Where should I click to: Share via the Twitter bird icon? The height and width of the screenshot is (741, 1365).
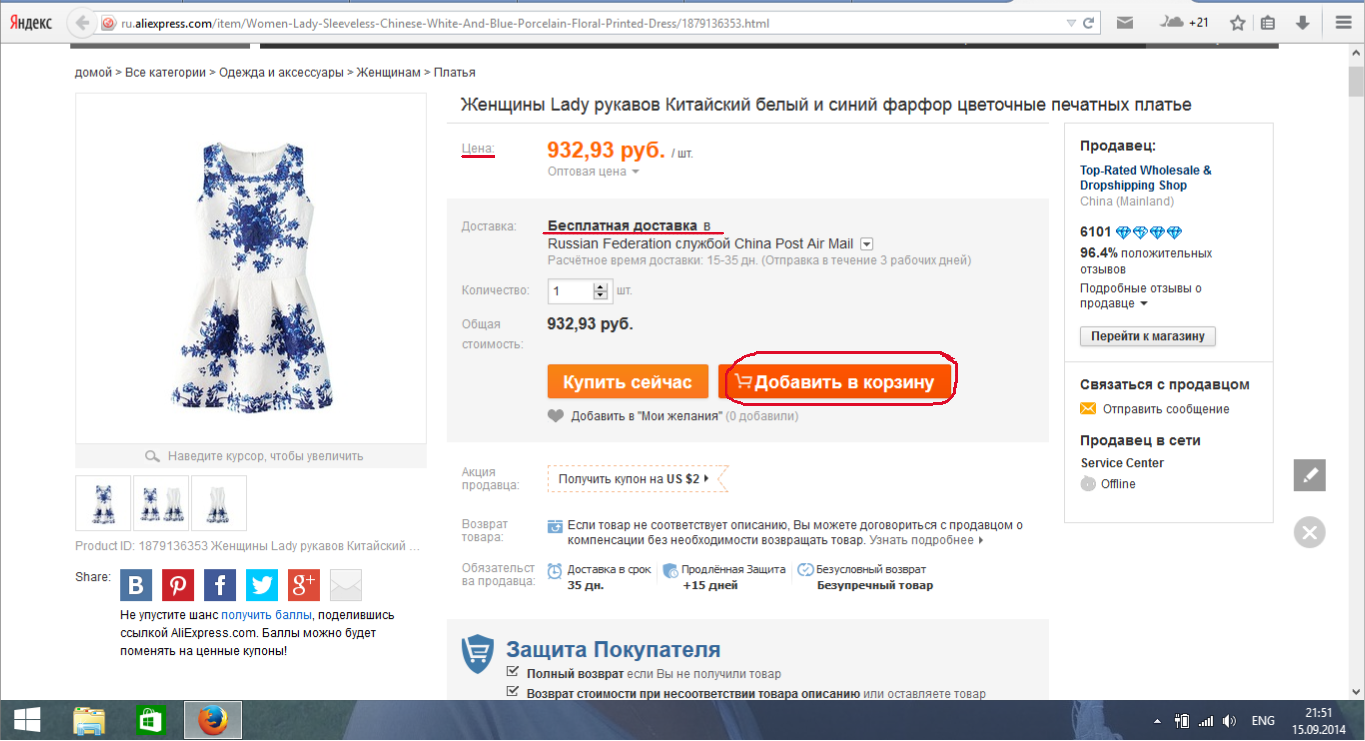coord(262,585)
